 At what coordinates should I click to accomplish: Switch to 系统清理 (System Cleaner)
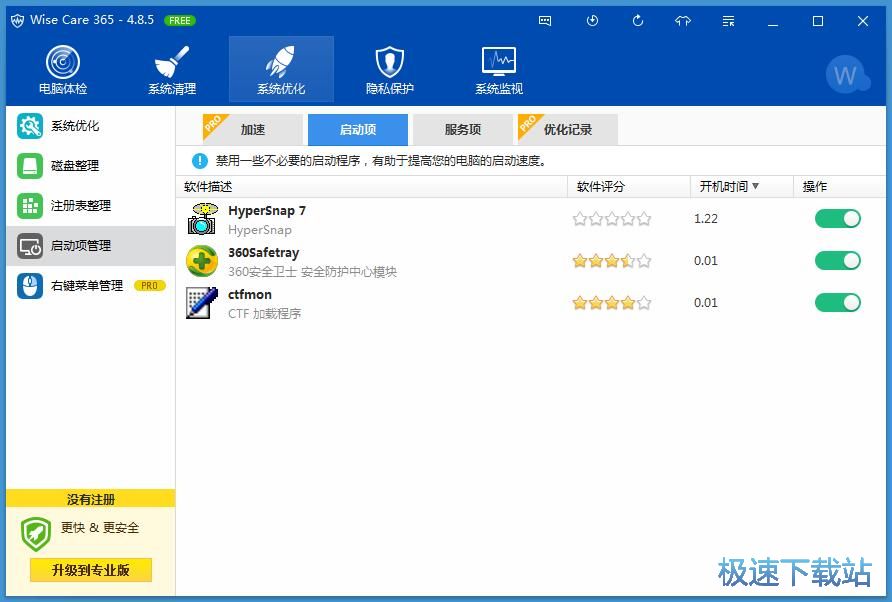tap(170, 68)
